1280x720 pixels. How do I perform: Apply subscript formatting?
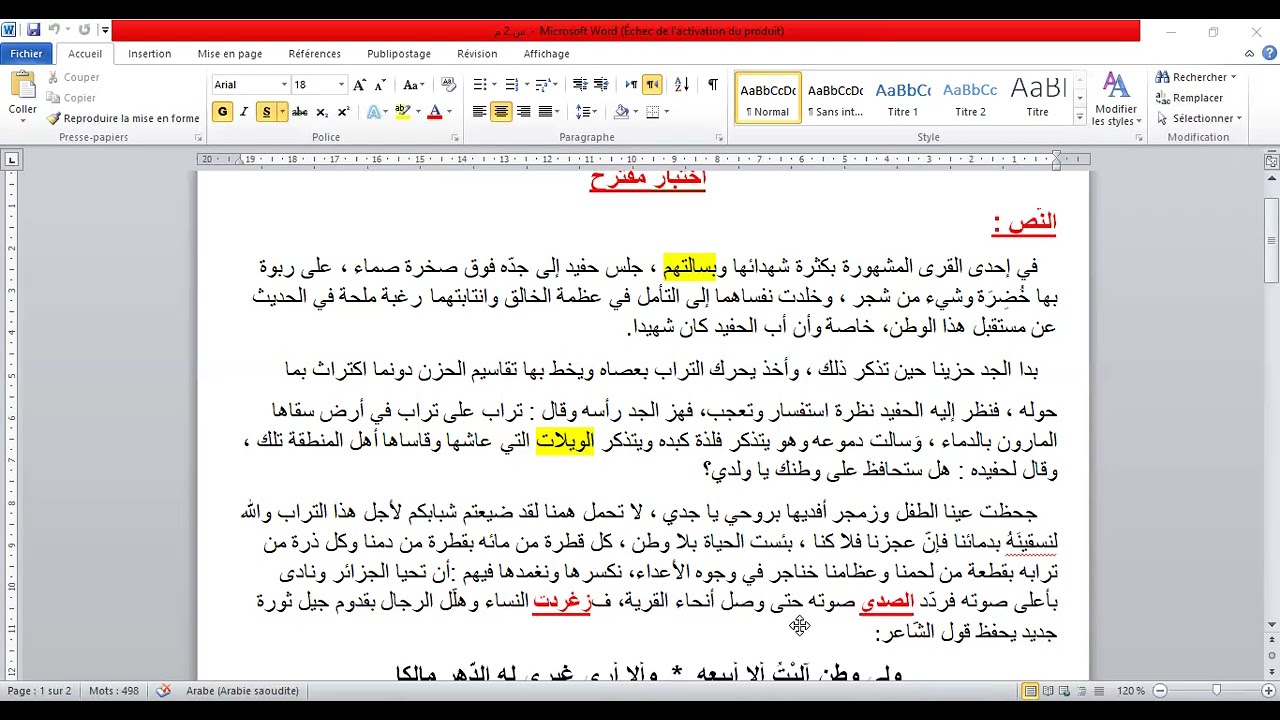pyautogui.click(x=321, y=112)
